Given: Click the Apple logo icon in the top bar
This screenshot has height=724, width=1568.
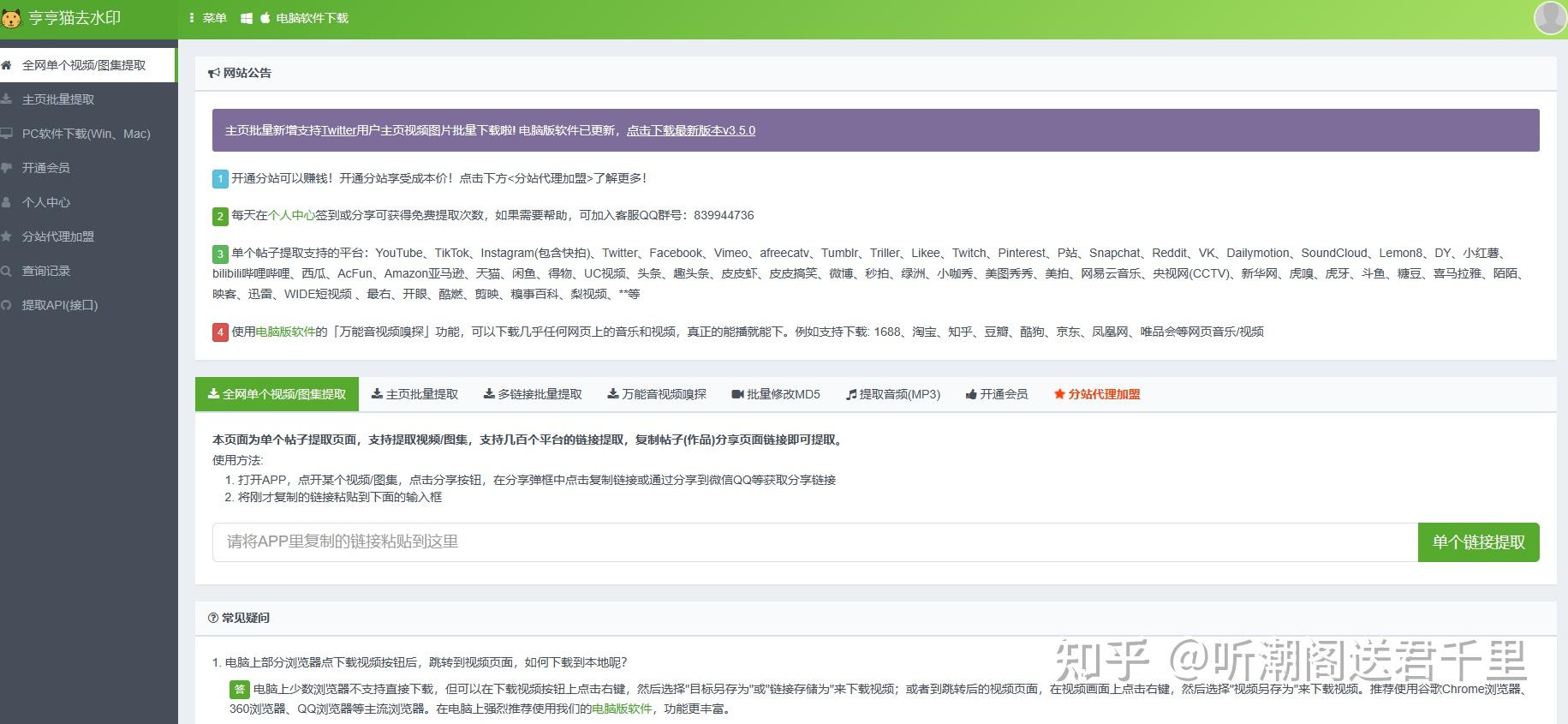Looking at the screenshot, I should [x=265, y=18].
